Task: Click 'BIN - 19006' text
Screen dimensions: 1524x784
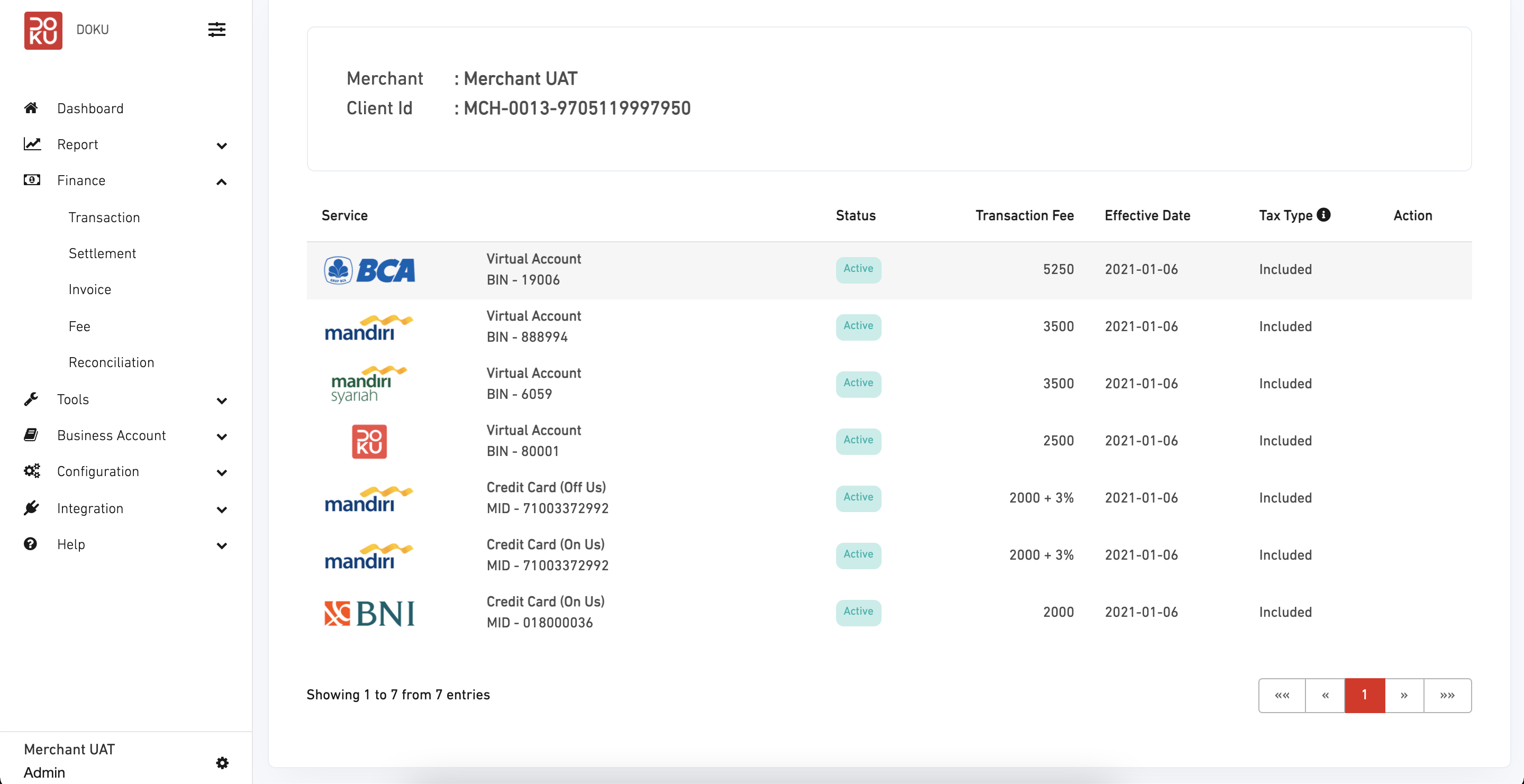Action: pos(523,280)
